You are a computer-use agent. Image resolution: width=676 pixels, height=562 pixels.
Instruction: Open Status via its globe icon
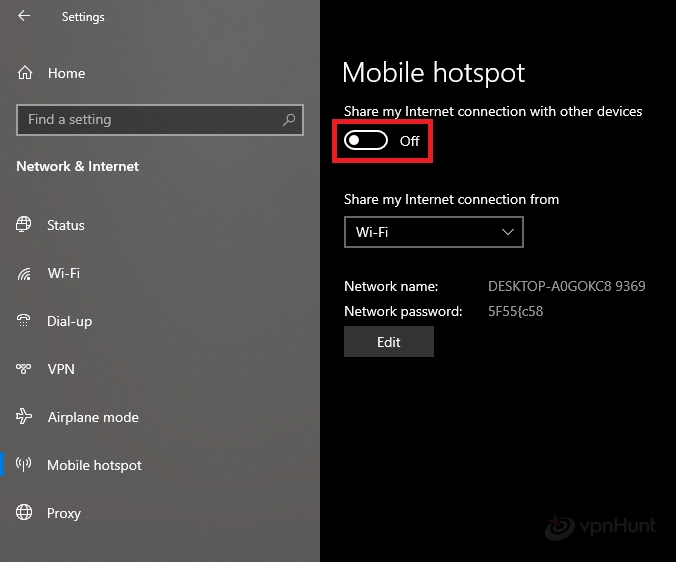(x=24, y=225)
